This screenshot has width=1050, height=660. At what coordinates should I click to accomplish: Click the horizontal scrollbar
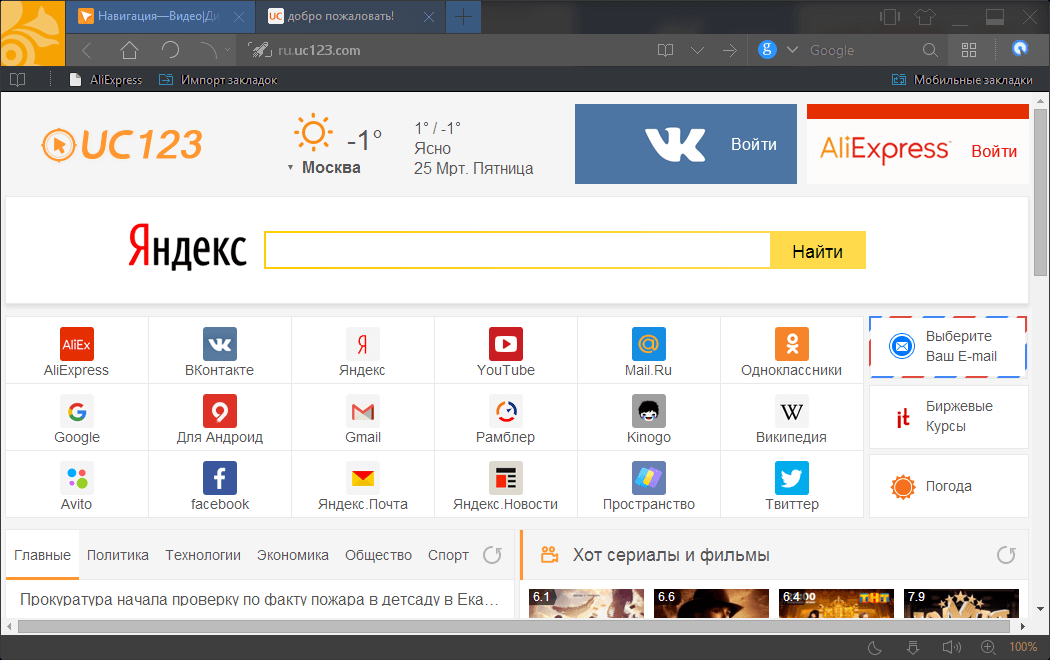(514, 627)
